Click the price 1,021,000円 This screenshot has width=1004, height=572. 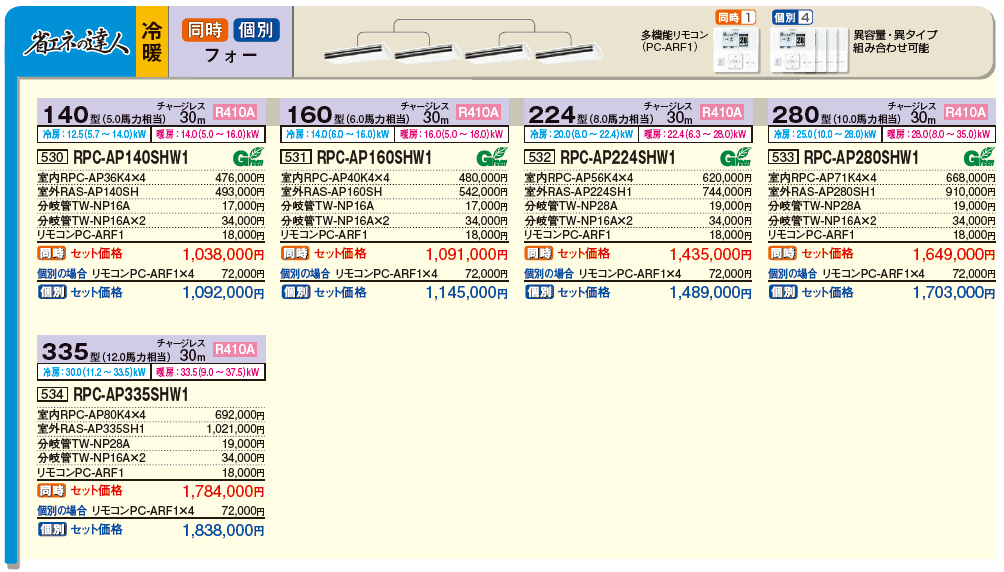pos(235,429)
